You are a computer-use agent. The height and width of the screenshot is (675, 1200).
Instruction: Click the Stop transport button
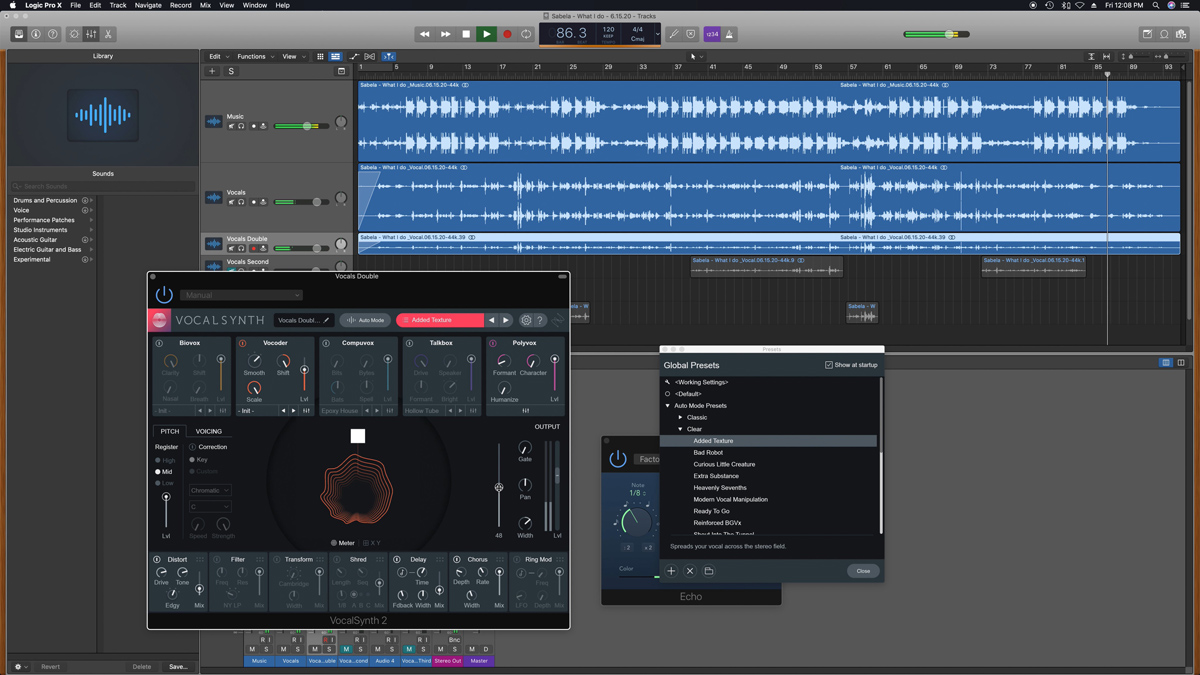[x=466, y=34]
